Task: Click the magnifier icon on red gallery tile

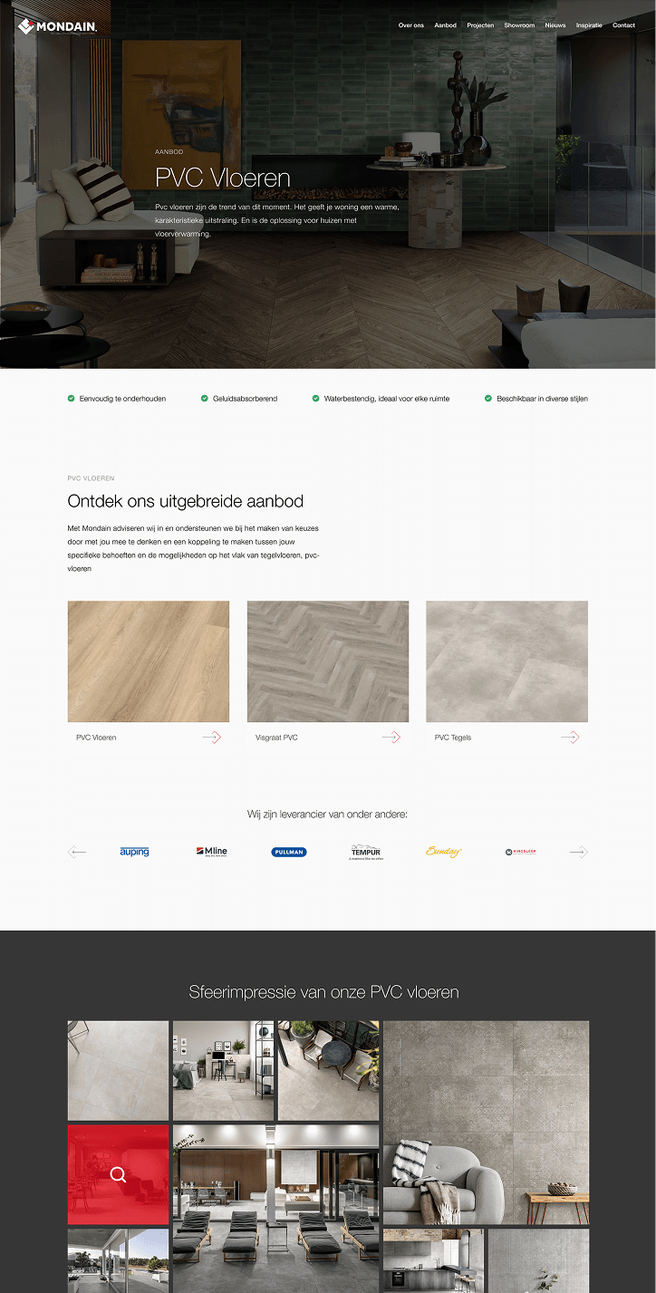Action: 118,1175
